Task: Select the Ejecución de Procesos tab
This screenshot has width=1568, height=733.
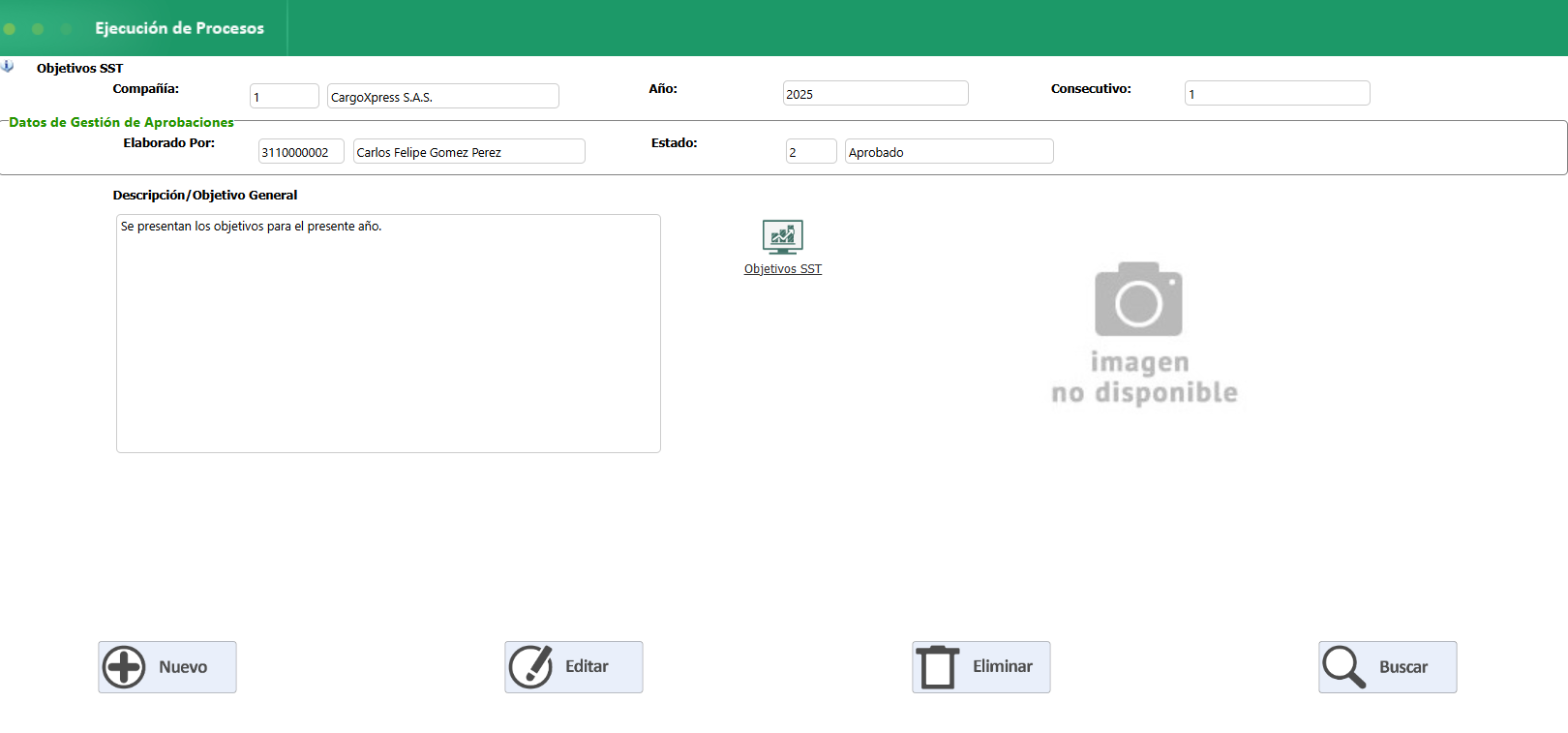Action: [x=179, y=28]
